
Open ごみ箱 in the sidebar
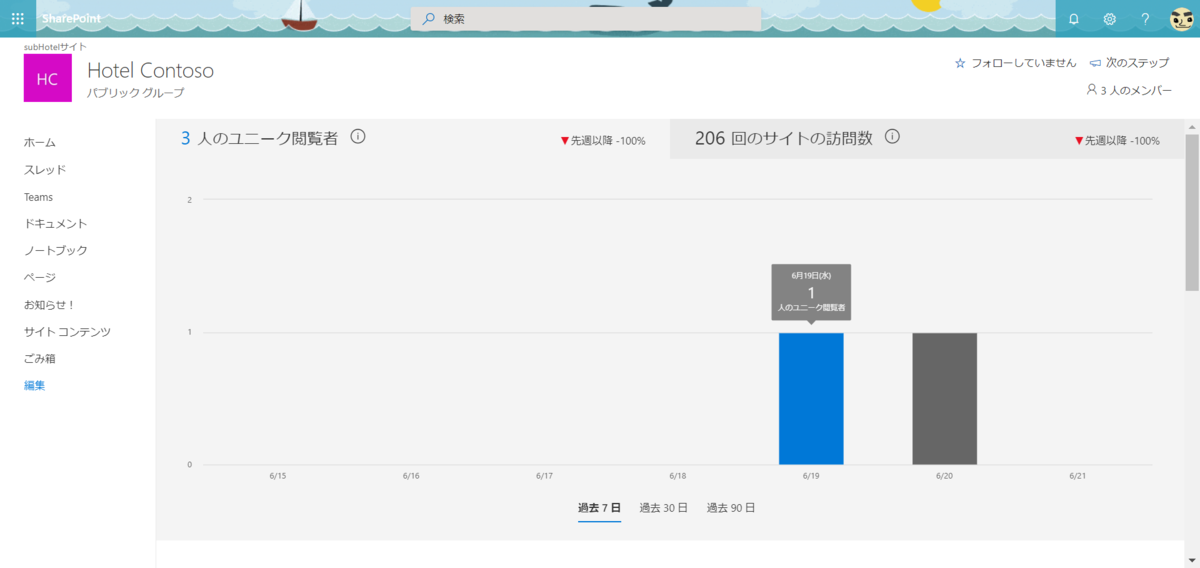(40, 359)
